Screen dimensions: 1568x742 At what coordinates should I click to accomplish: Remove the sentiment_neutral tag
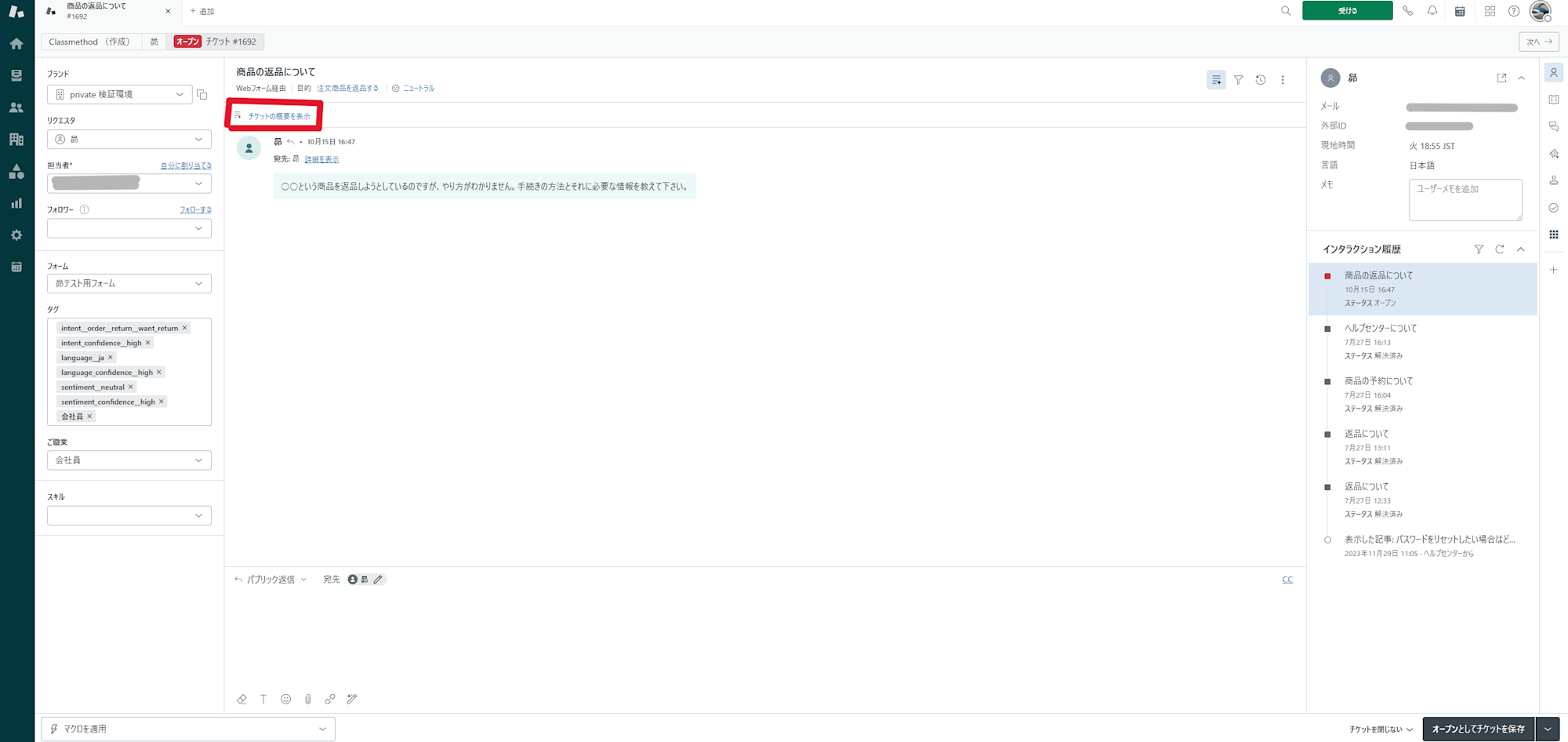(131, 387)
